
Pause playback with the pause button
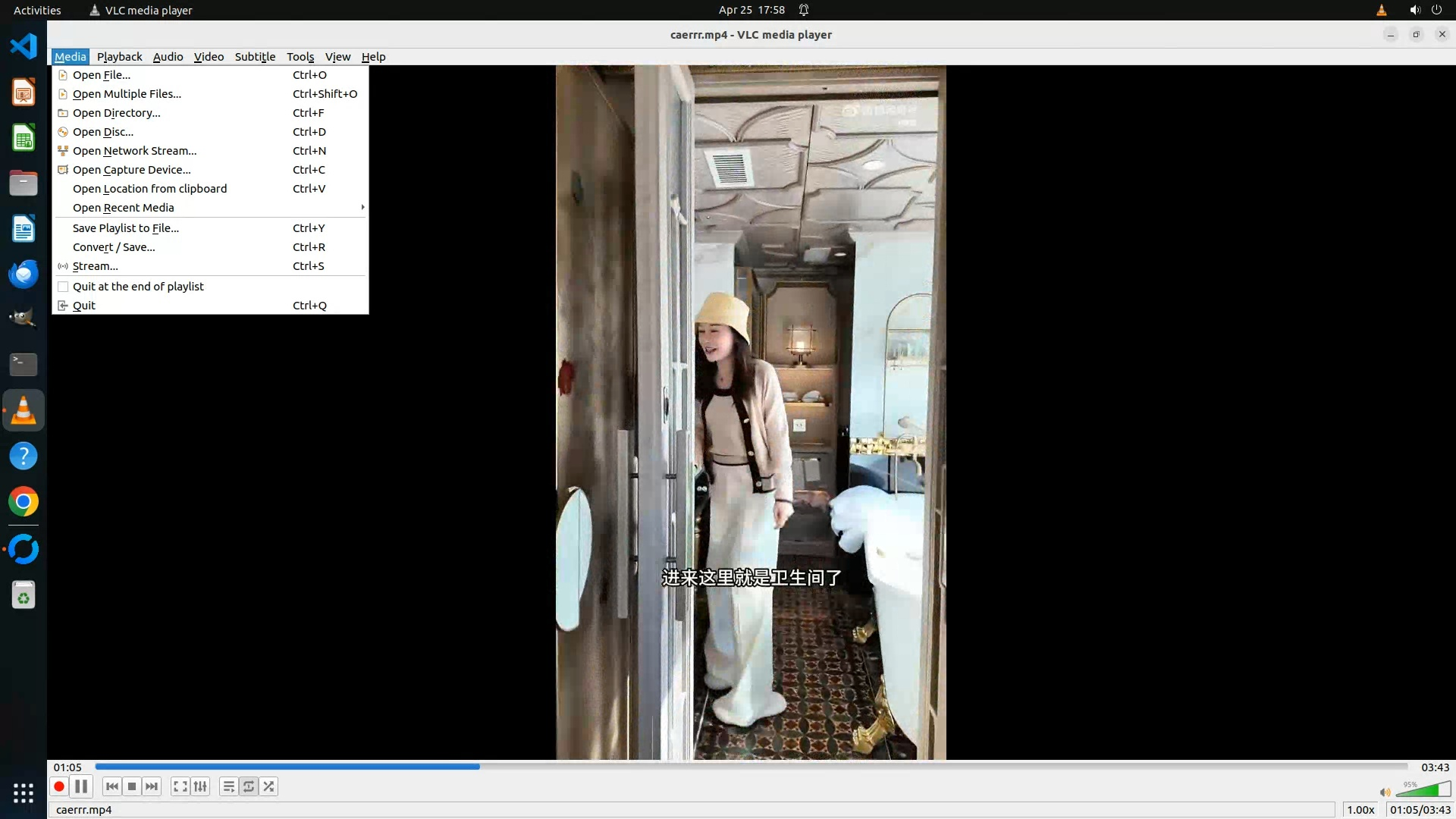click(81, 787)
